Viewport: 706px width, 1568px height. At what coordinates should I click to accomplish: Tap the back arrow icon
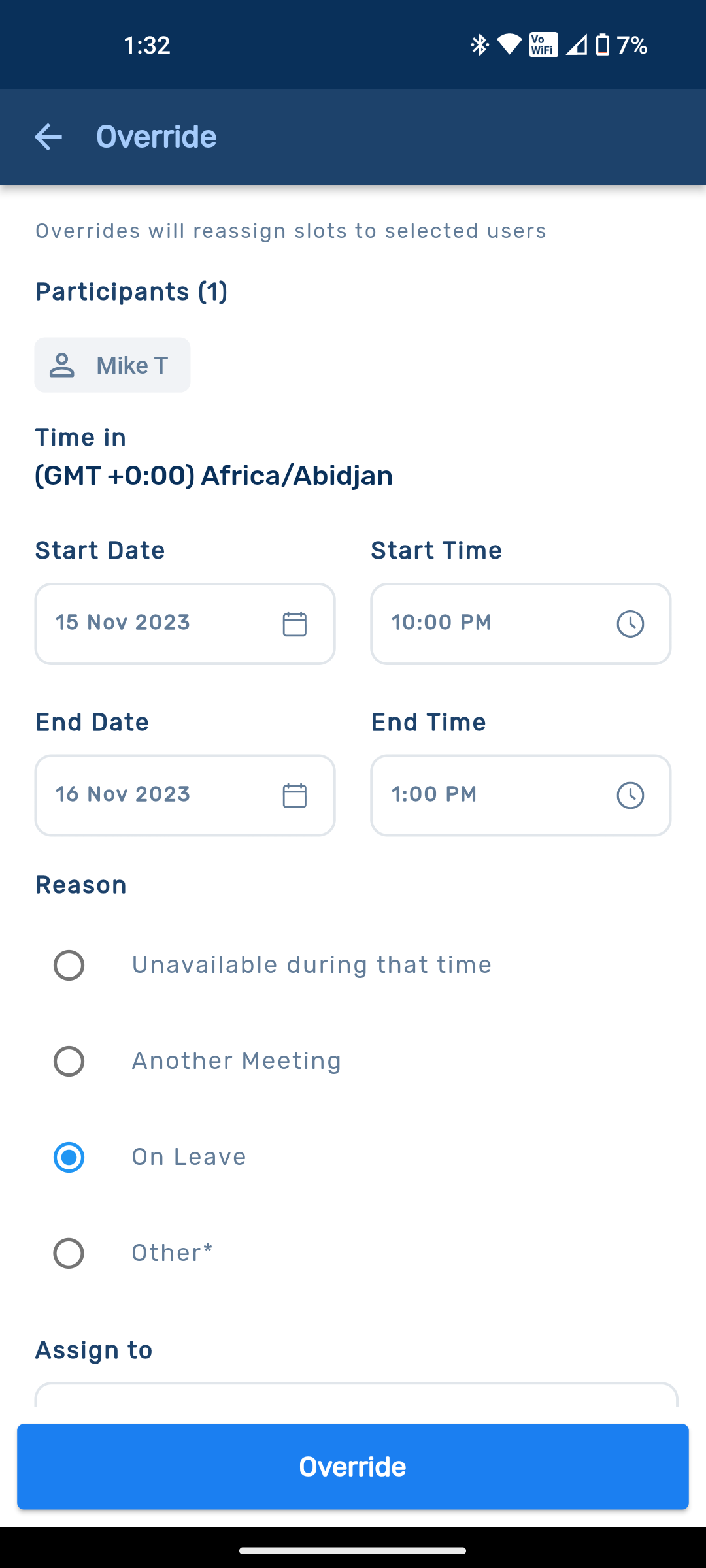pyautogui.click(x=48, y=137)
